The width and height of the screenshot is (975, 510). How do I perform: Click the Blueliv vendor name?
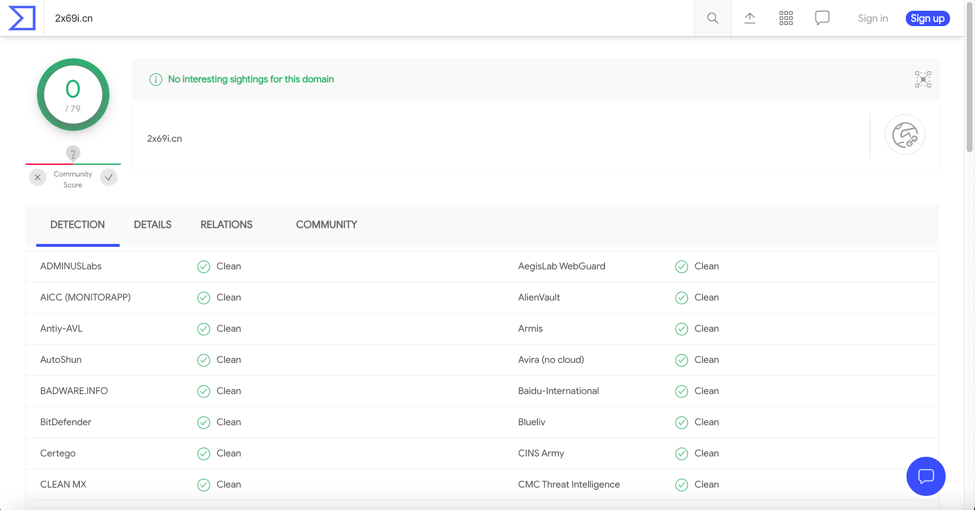(x=532, y=422)
